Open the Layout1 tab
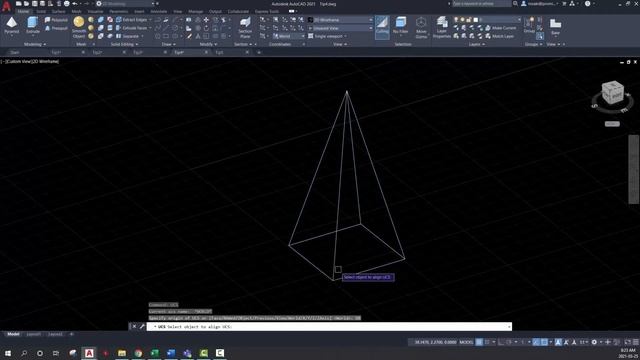The image size is (640, 360). tap(33, 334)
